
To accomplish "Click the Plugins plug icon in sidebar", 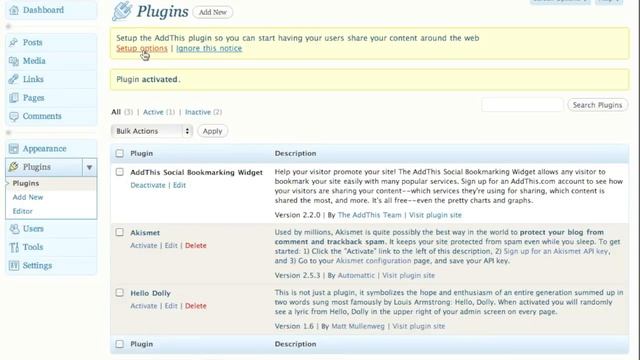I will 13,167.
